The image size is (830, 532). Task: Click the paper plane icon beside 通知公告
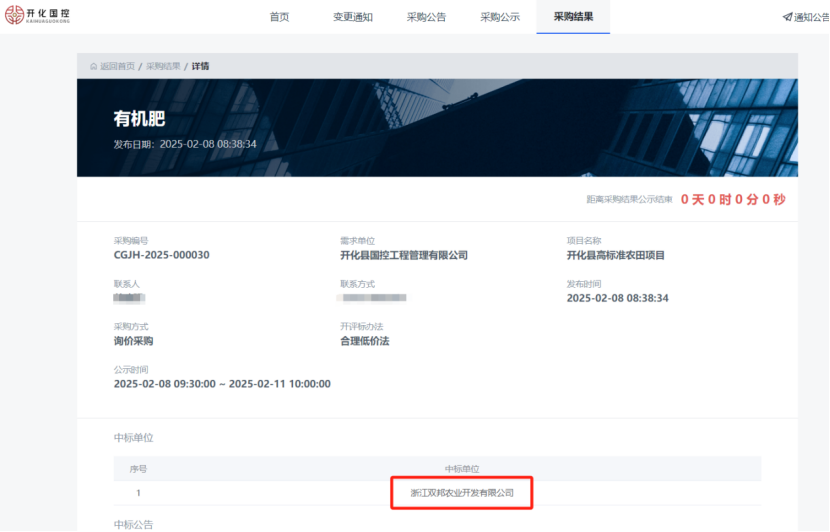point(787,17)
